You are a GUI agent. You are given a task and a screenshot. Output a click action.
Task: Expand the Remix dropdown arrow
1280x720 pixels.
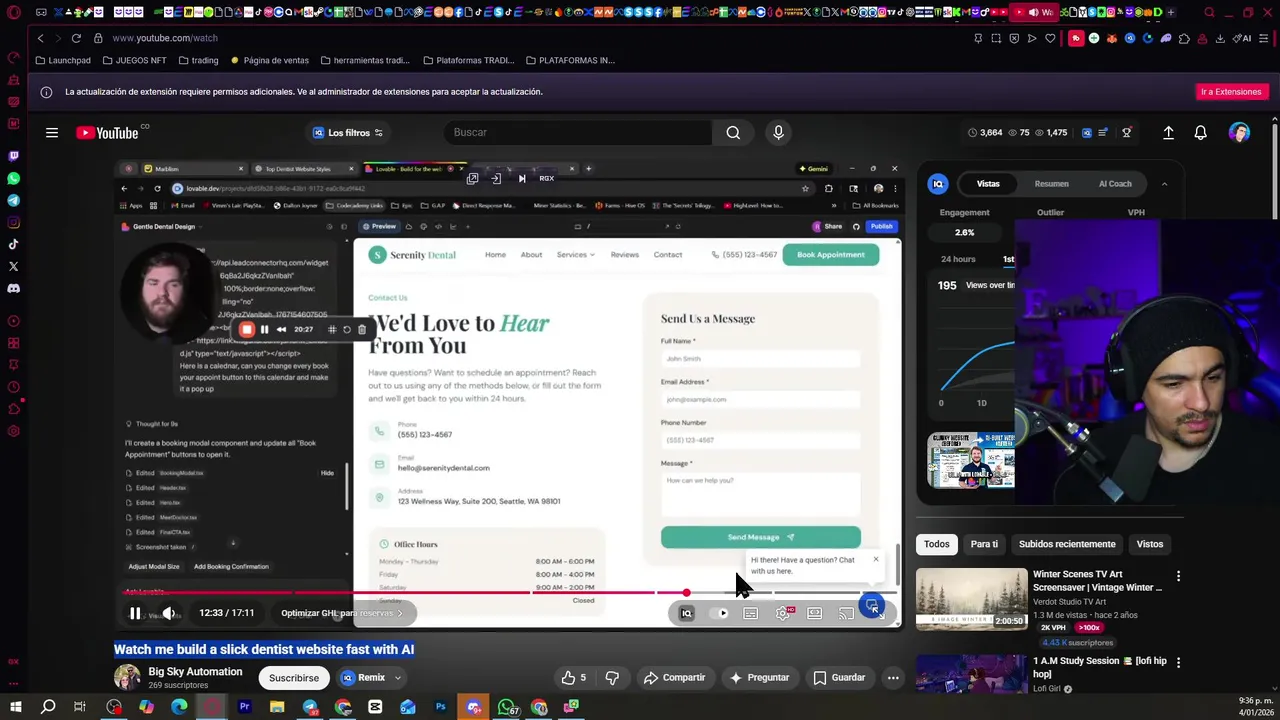click(x=397, y=678)
